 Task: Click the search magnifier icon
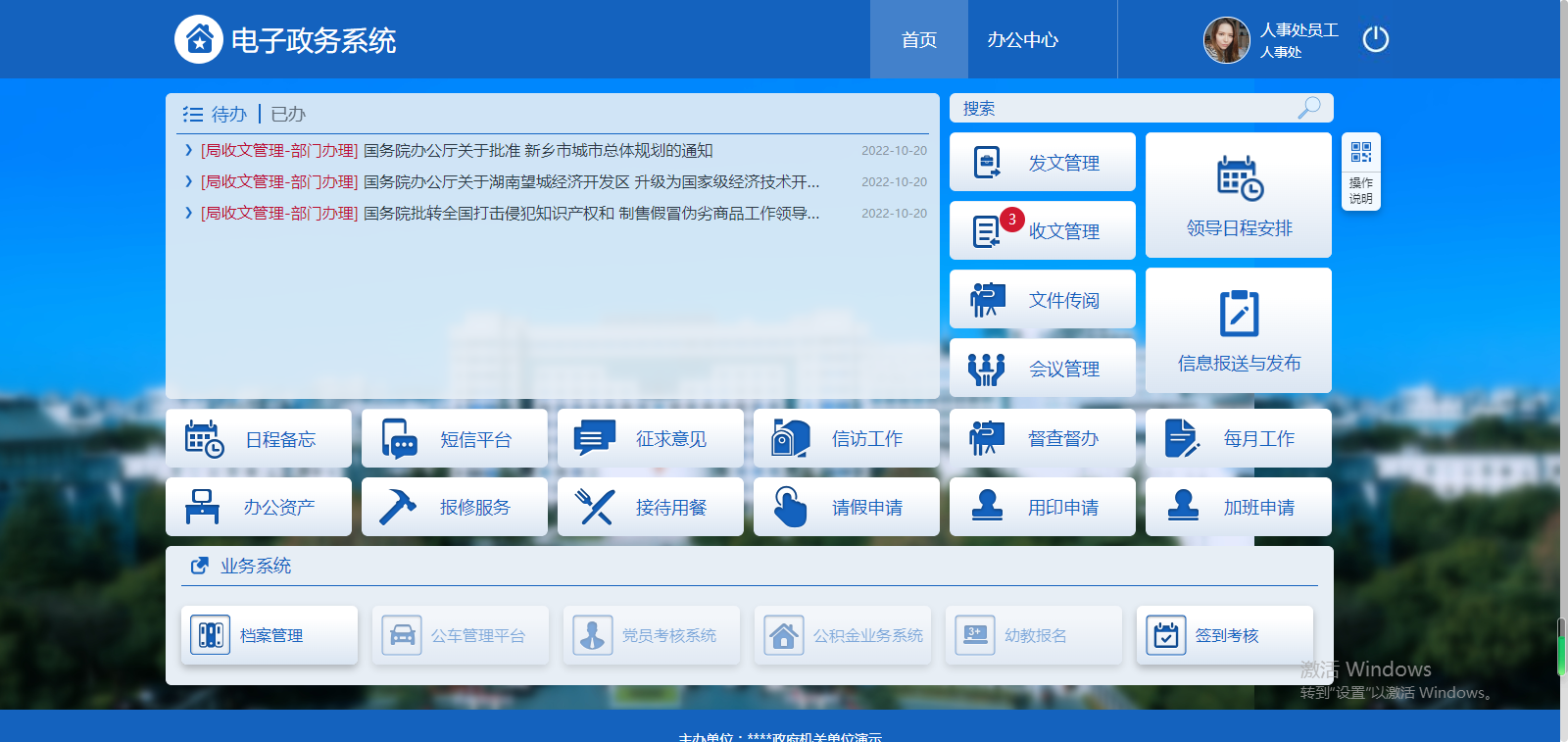tap(1309, 108)
